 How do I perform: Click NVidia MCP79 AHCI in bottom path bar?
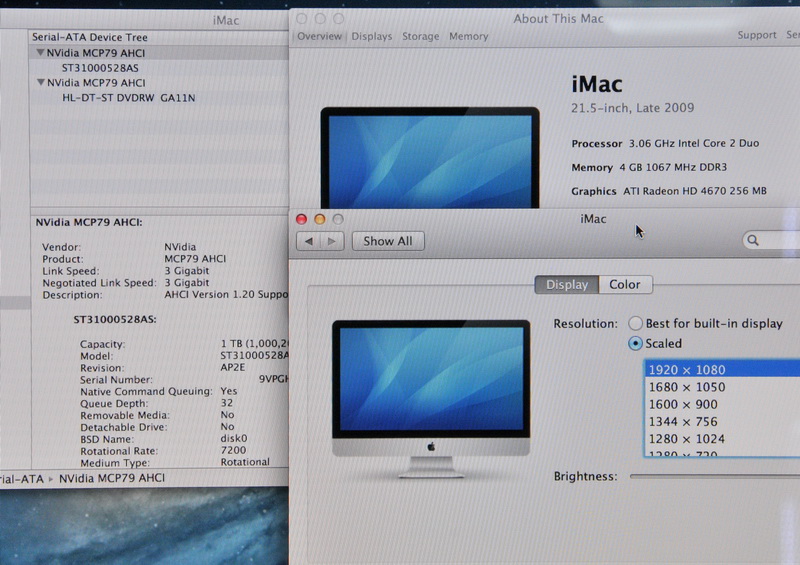pos(112,478)
